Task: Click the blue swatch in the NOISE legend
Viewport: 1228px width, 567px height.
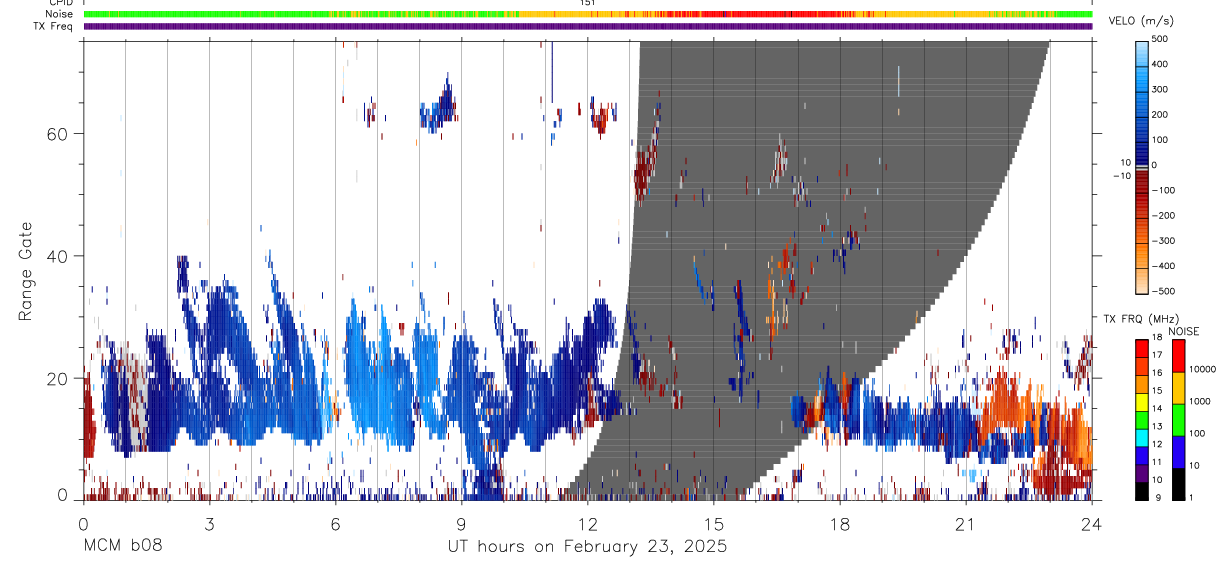Action: click(x=1178, y=451)
